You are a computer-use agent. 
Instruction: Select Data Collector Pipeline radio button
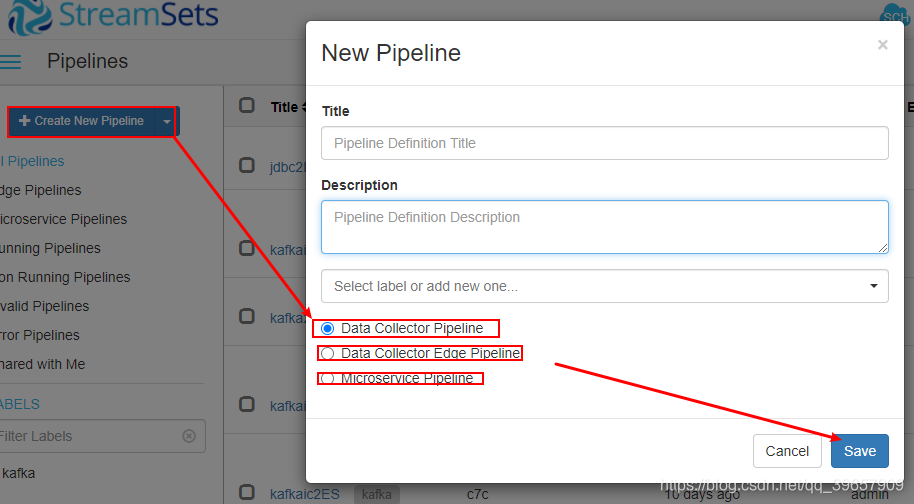[x=328, y=329]
